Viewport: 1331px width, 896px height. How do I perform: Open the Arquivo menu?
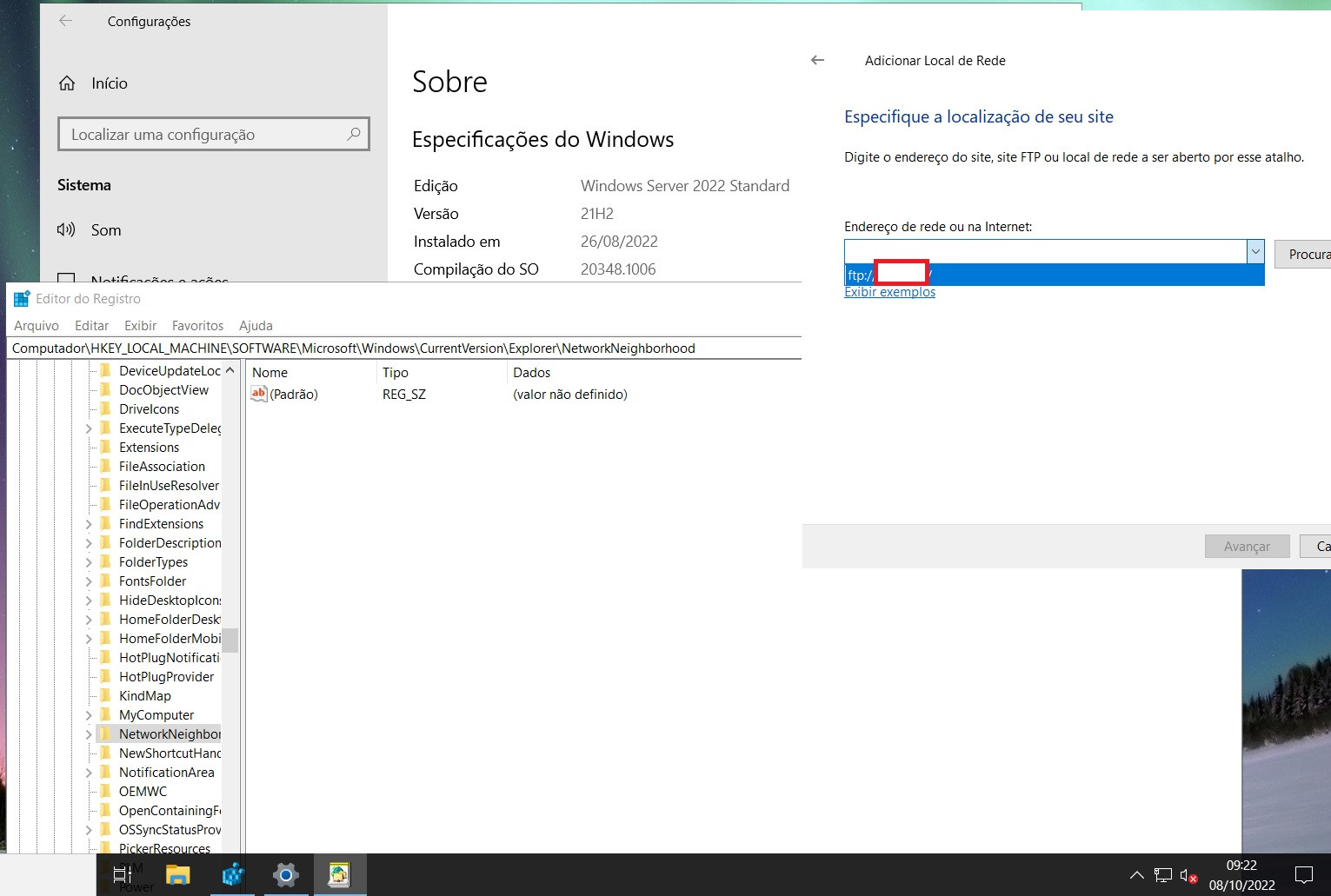click(x=37, y=326)
